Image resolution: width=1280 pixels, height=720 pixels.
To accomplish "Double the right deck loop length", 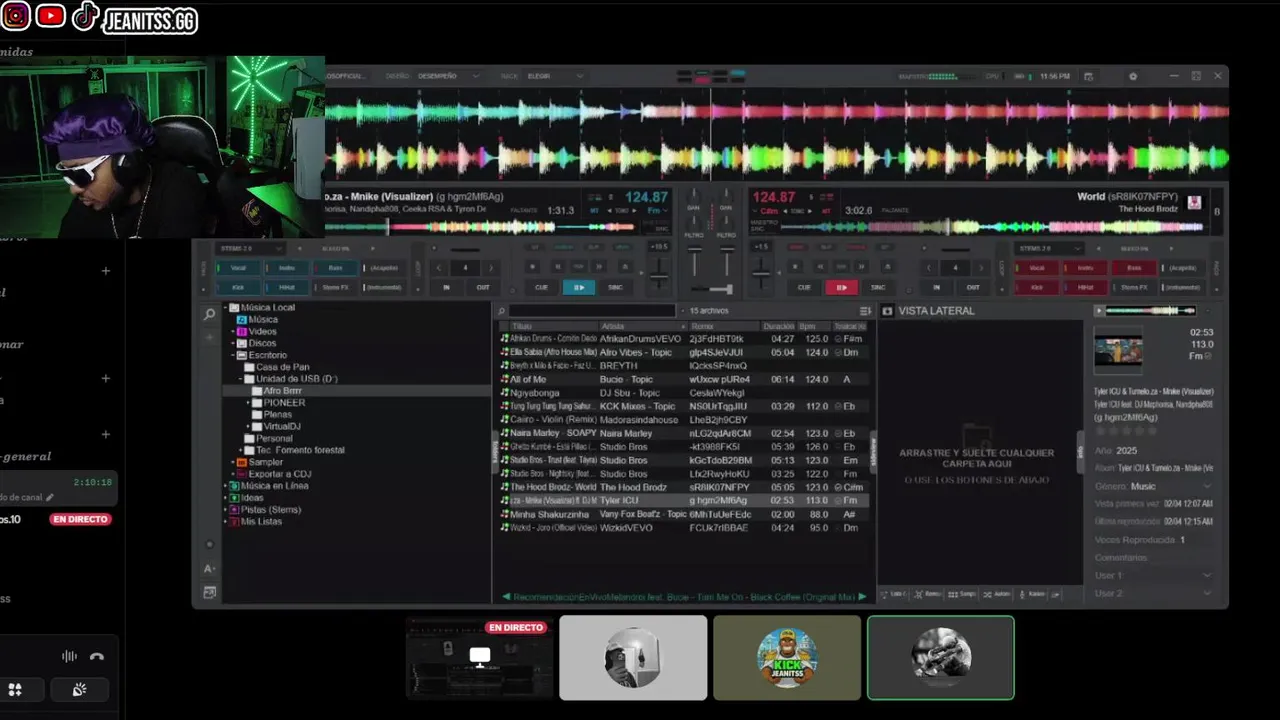I will pos(981,268).
